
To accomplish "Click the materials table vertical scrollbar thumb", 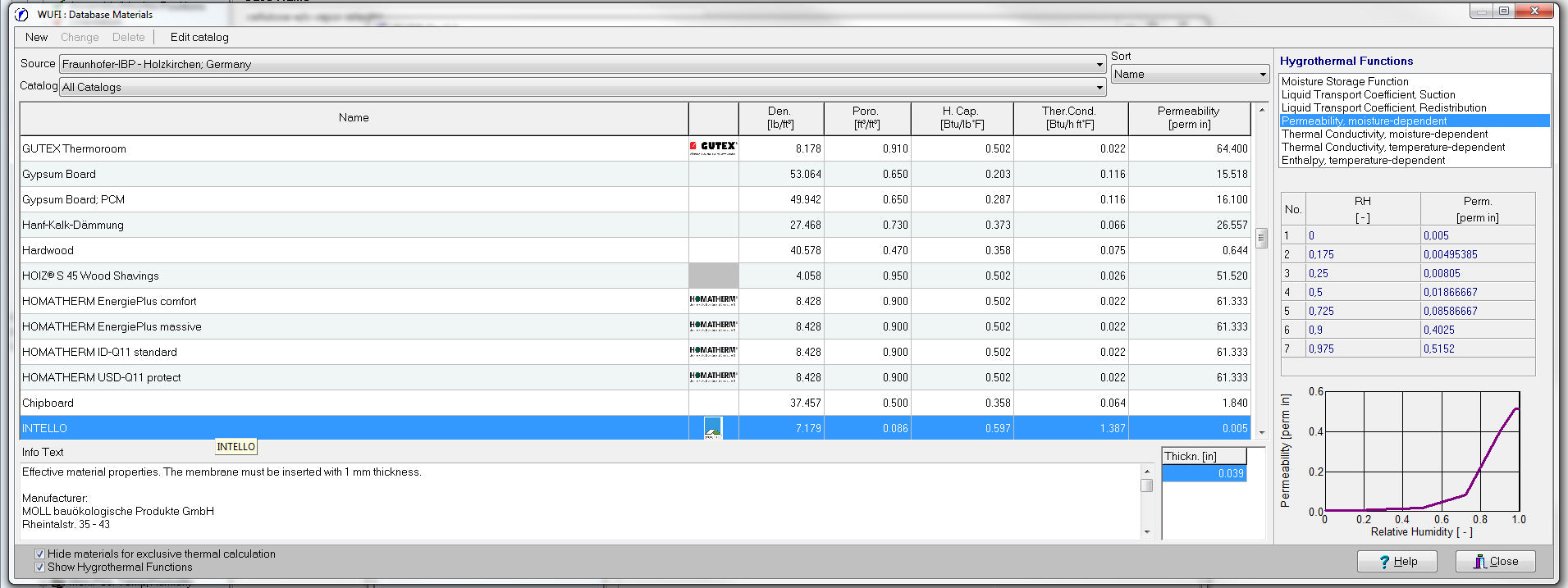I will pos(1261,238).
